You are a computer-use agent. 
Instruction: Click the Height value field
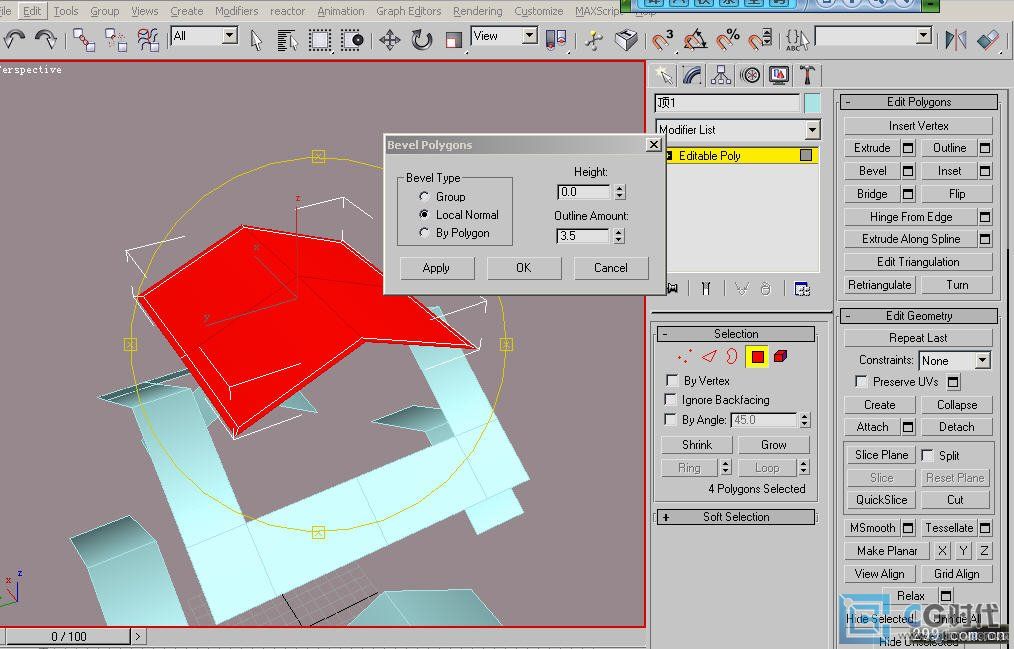point(583,192)
